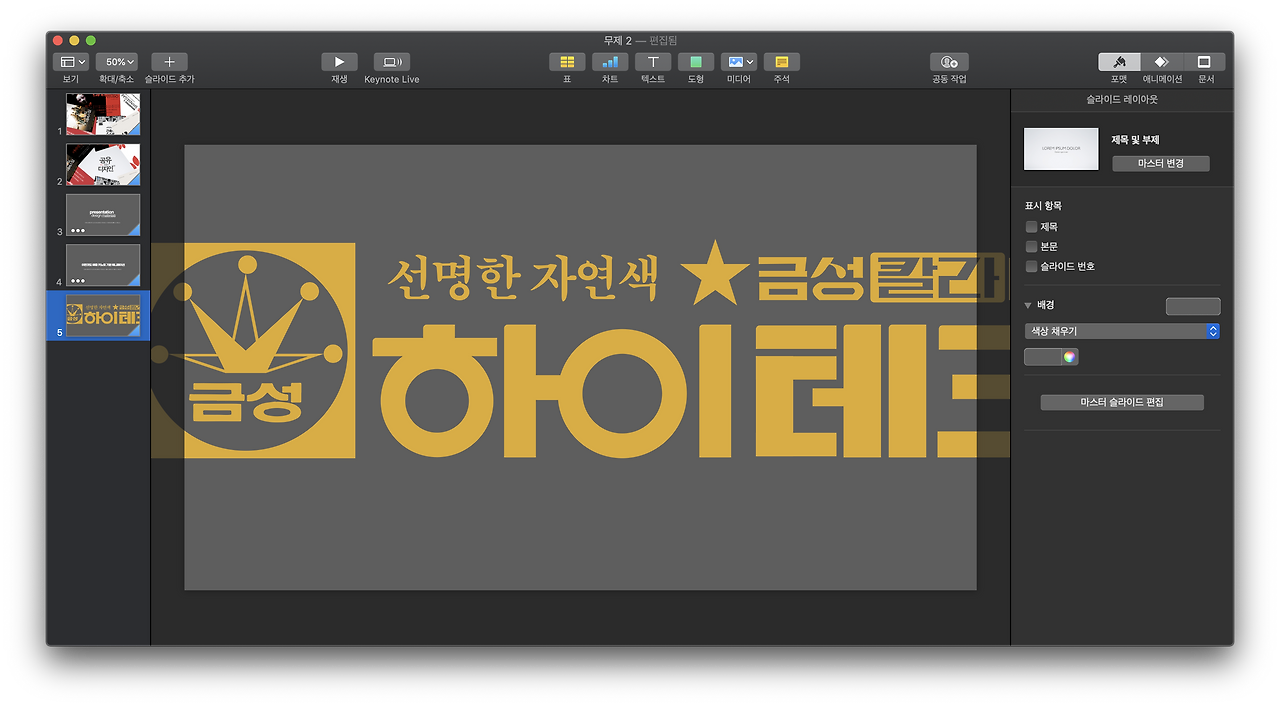
Task: Open the 색상 채우기 fill dropdown
Action: point(1122,331)
